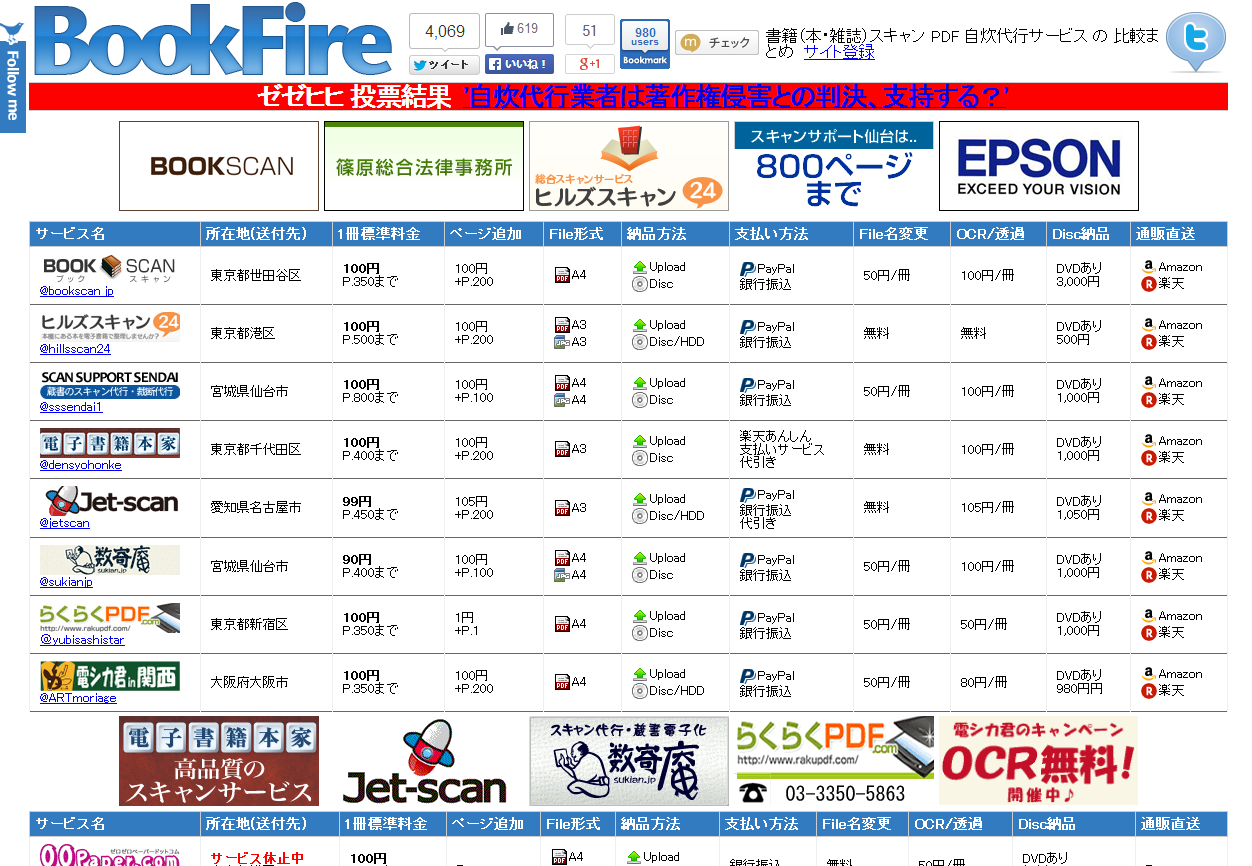
Task: Click the PDF A4 icon in BOOKSCAN row
Action: pyautogui.click(x=562, y=275)
